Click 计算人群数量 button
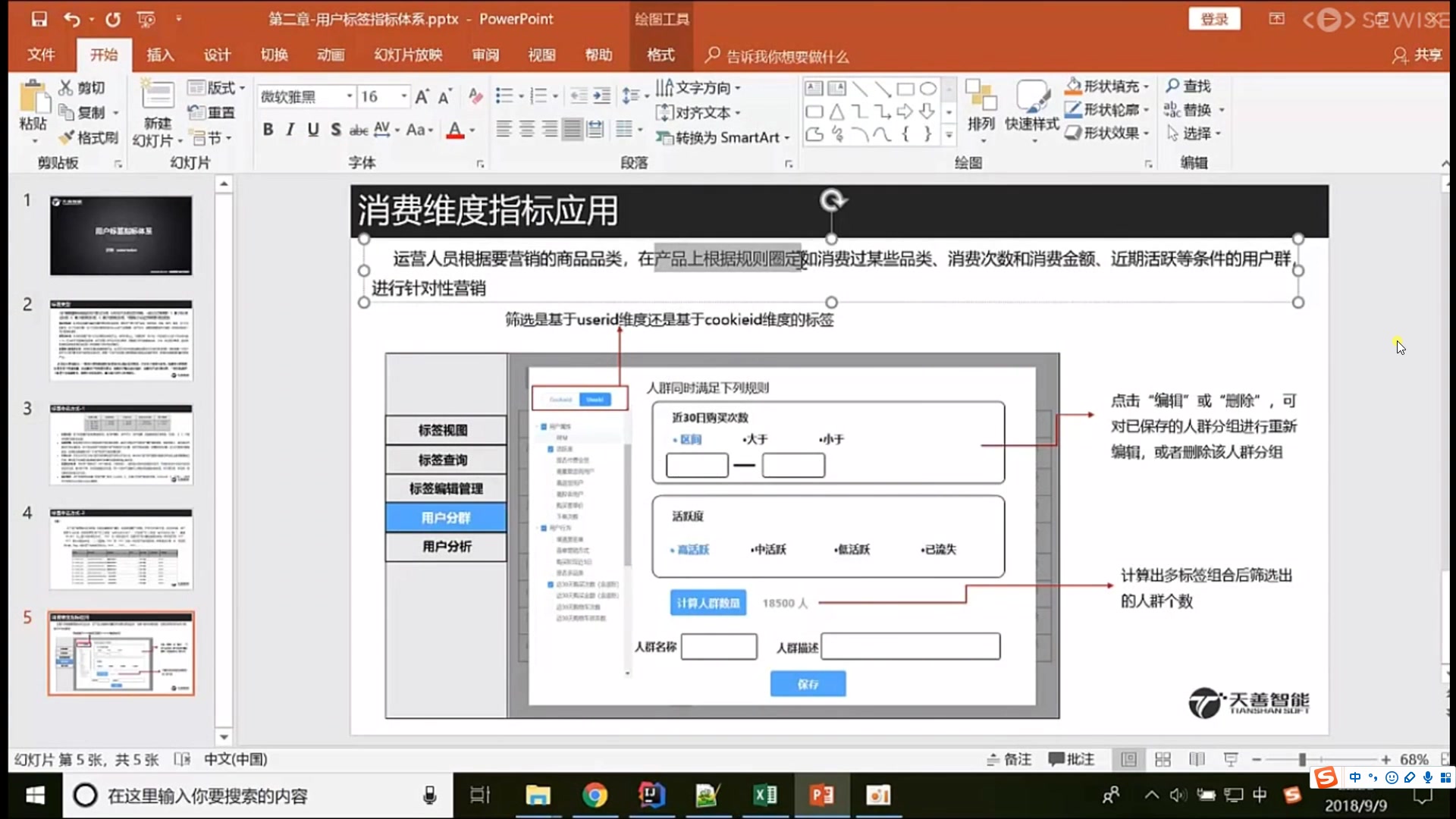The height and width of the screenshot is (819, 1456). click(707, 602)
